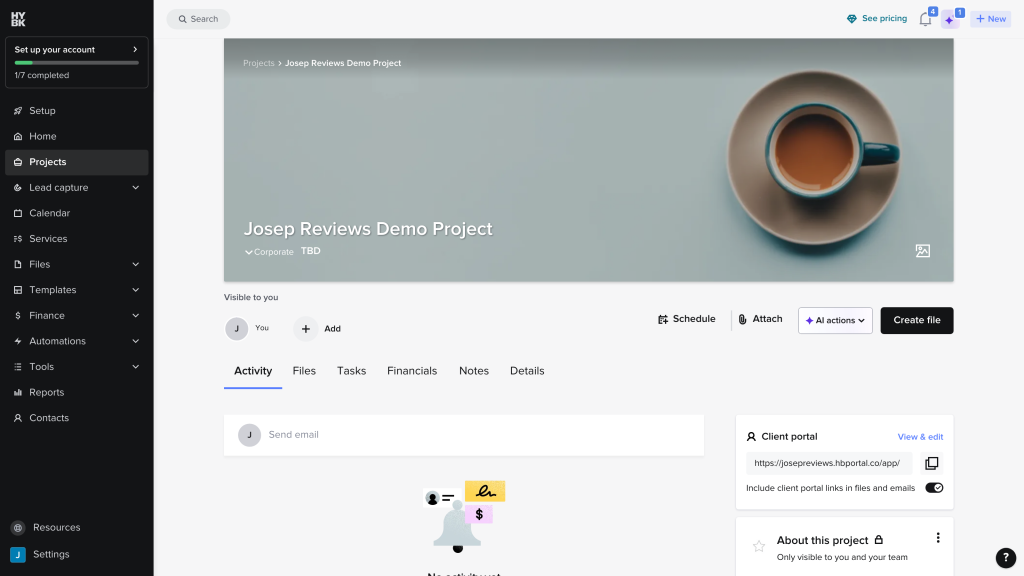Click the HoneyBook logo in the sidebar
Screen dimensions: 1024x576
click(x=18, y=19)
